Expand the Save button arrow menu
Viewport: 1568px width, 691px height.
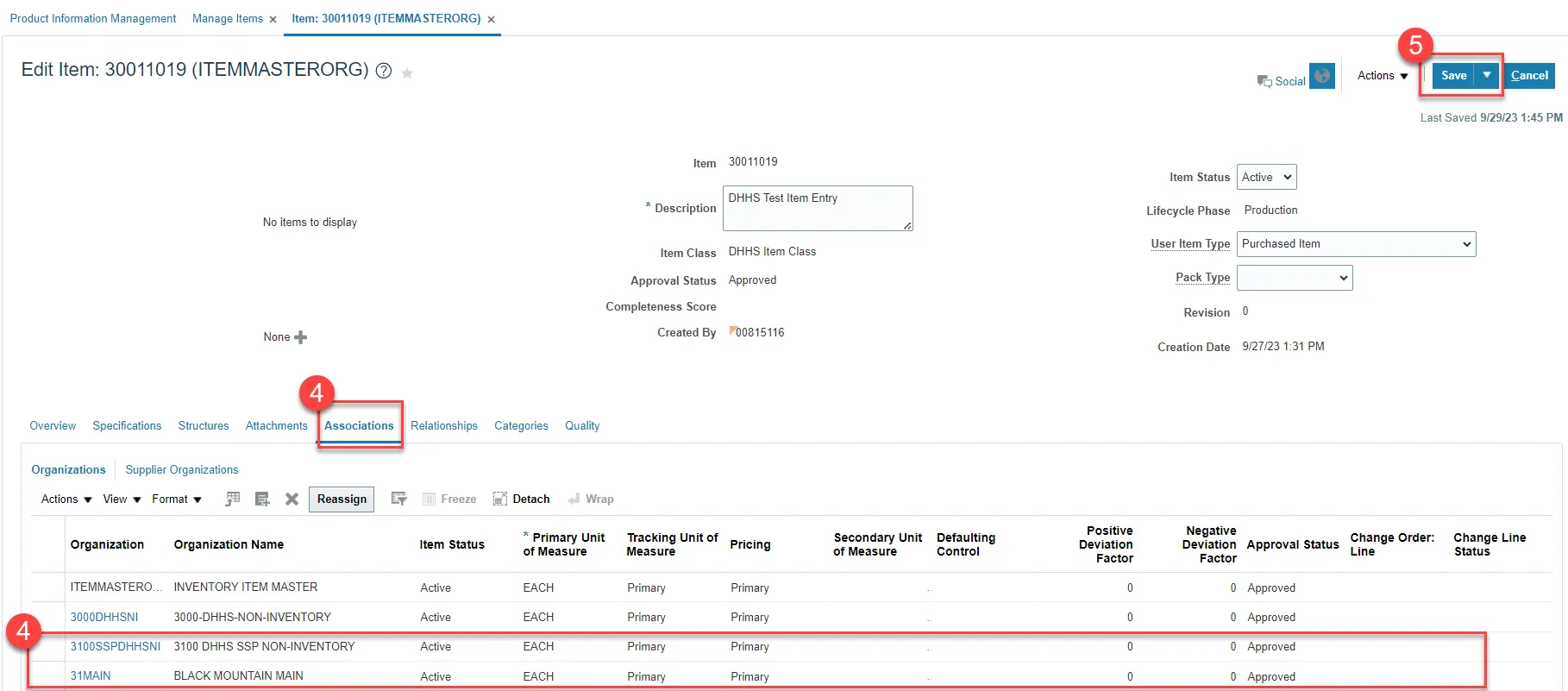[x=1487, y=76]
